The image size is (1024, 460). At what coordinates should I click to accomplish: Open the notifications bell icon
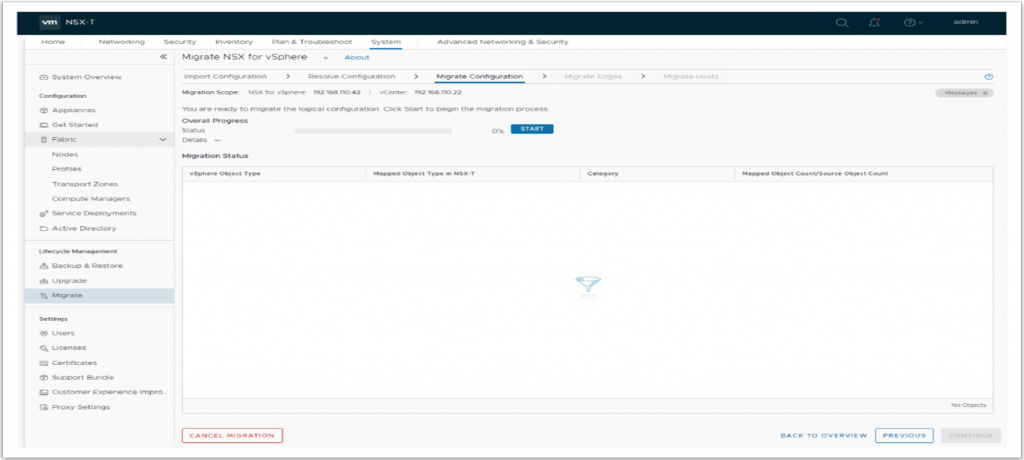click(x=874, y=23)
